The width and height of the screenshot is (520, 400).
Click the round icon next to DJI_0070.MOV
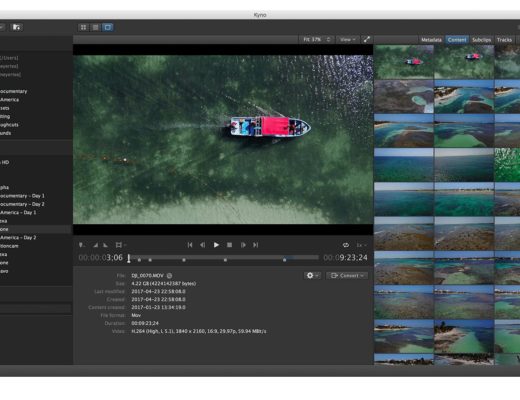pos(169,276)
